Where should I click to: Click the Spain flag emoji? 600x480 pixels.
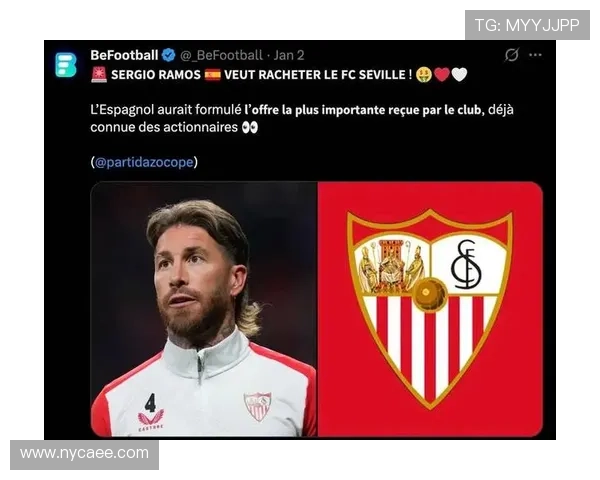click(x=213, y=74)
